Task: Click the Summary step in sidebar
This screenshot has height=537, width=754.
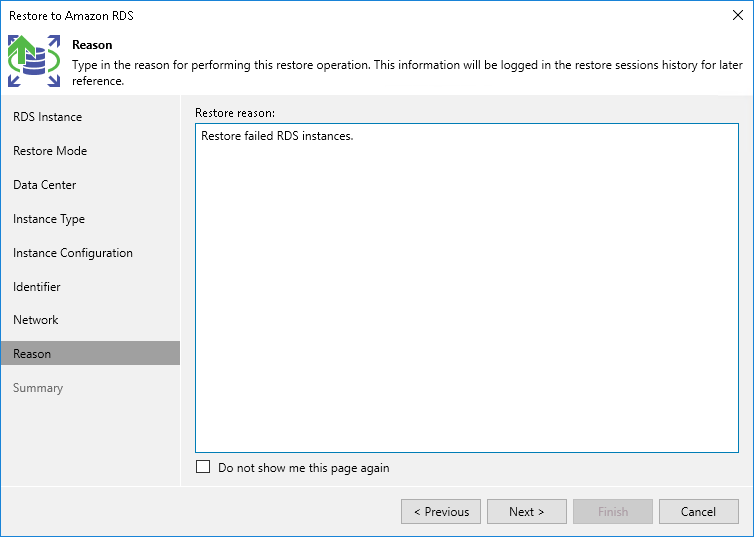Action: pos(38,388)
